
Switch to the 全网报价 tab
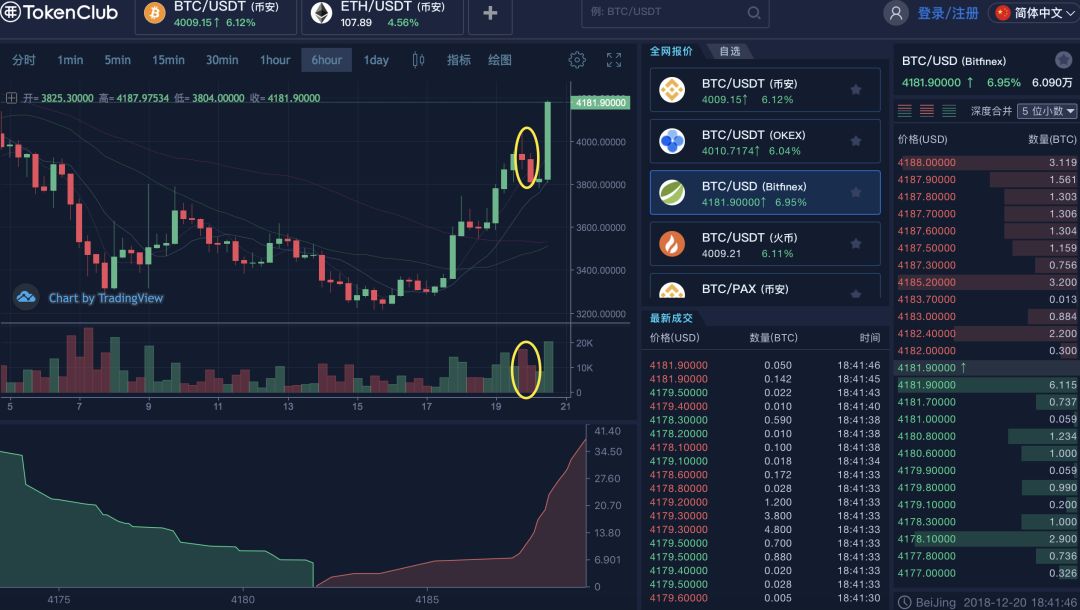[671, 51]
